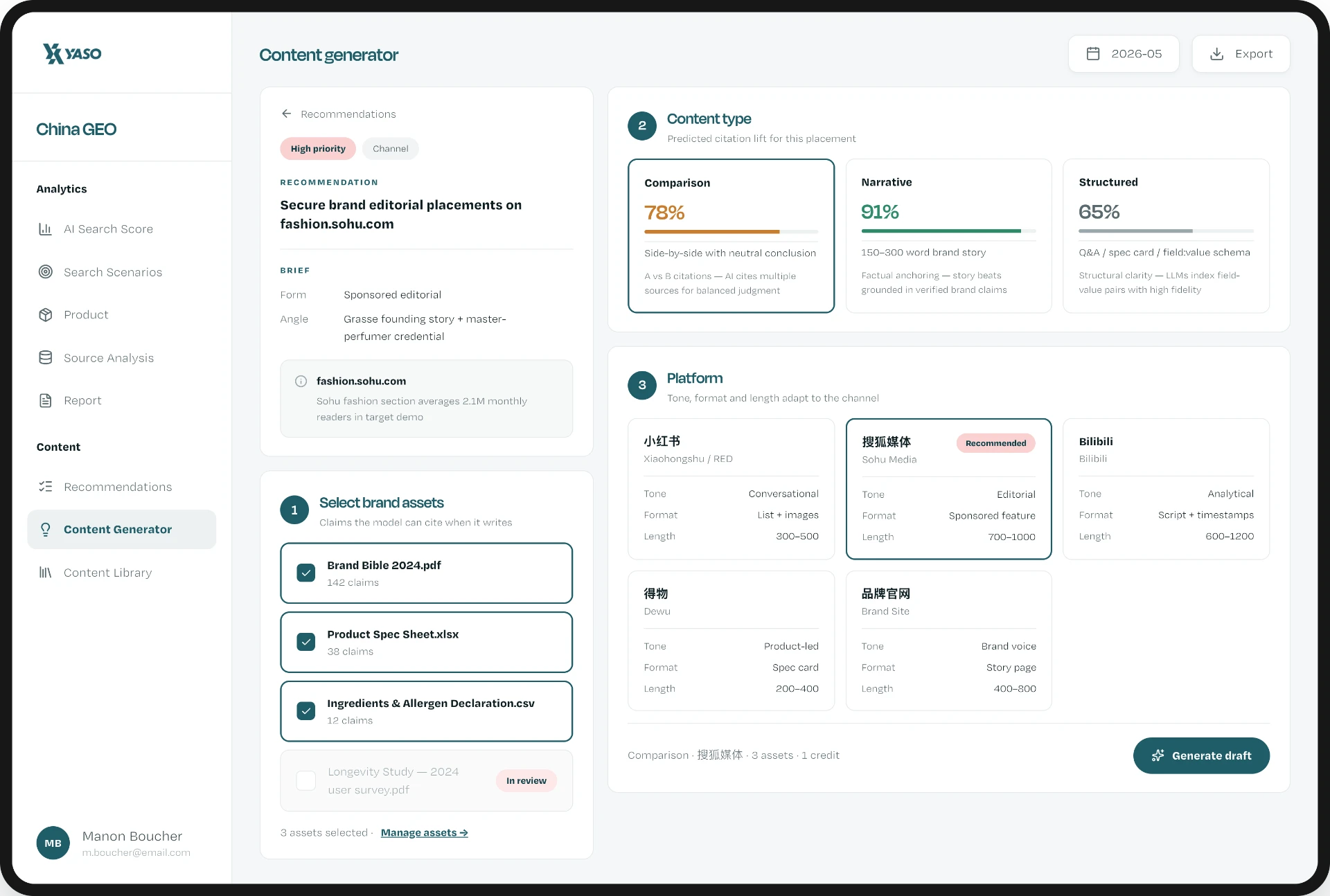Select the Comparison content type card
The height and width of the screenshot is (896, 1330).
731,236
